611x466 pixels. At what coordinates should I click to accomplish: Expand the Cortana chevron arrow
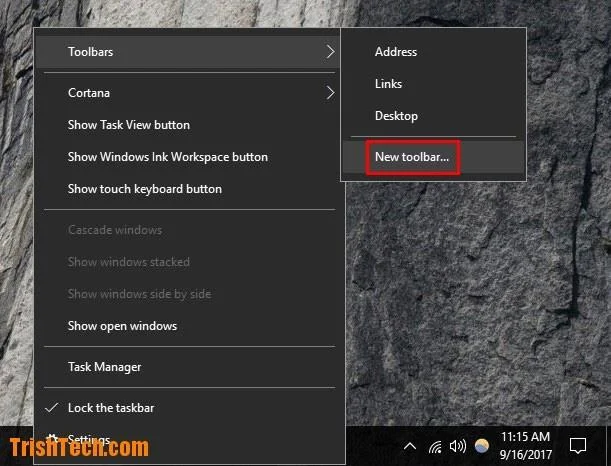point(330,93)
